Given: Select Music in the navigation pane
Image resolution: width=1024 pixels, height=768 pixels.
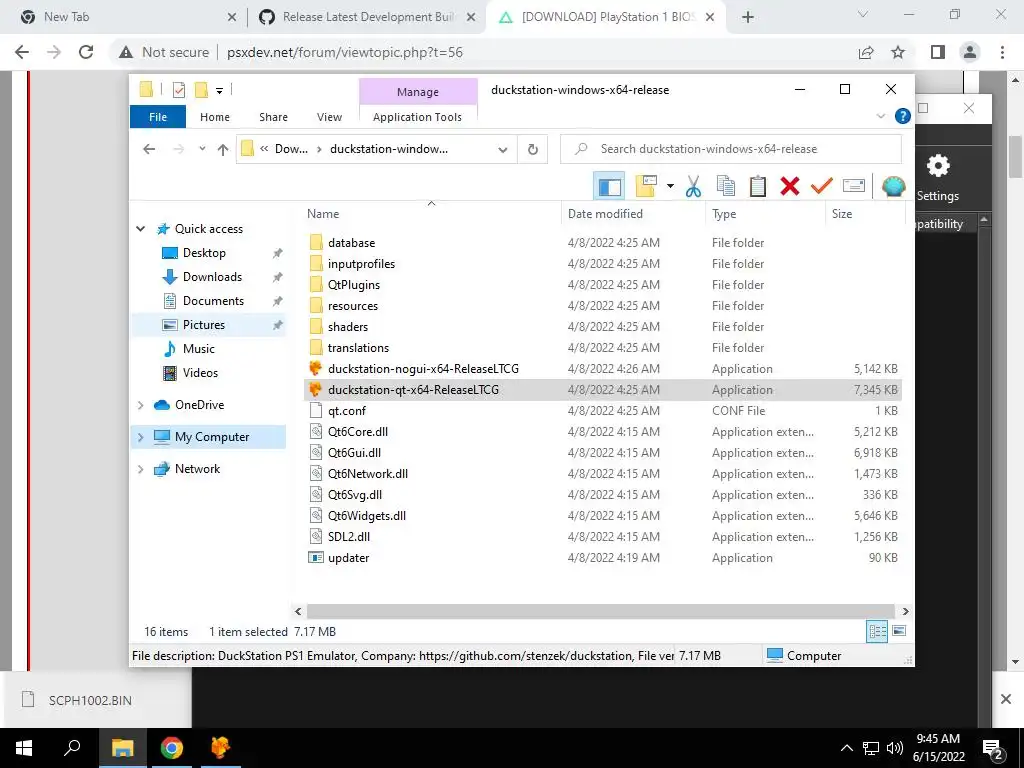Looking at the screenshot, I should click(199, 349).
